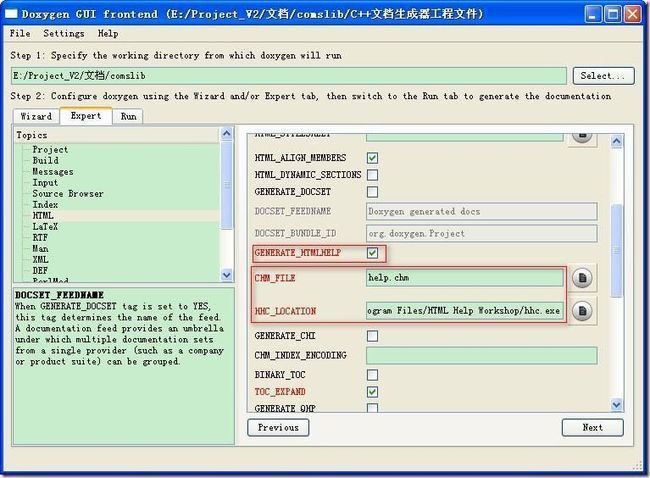Click the Select... button for working directory
Viewport: 650px width, 478px height.
[603, 76]
